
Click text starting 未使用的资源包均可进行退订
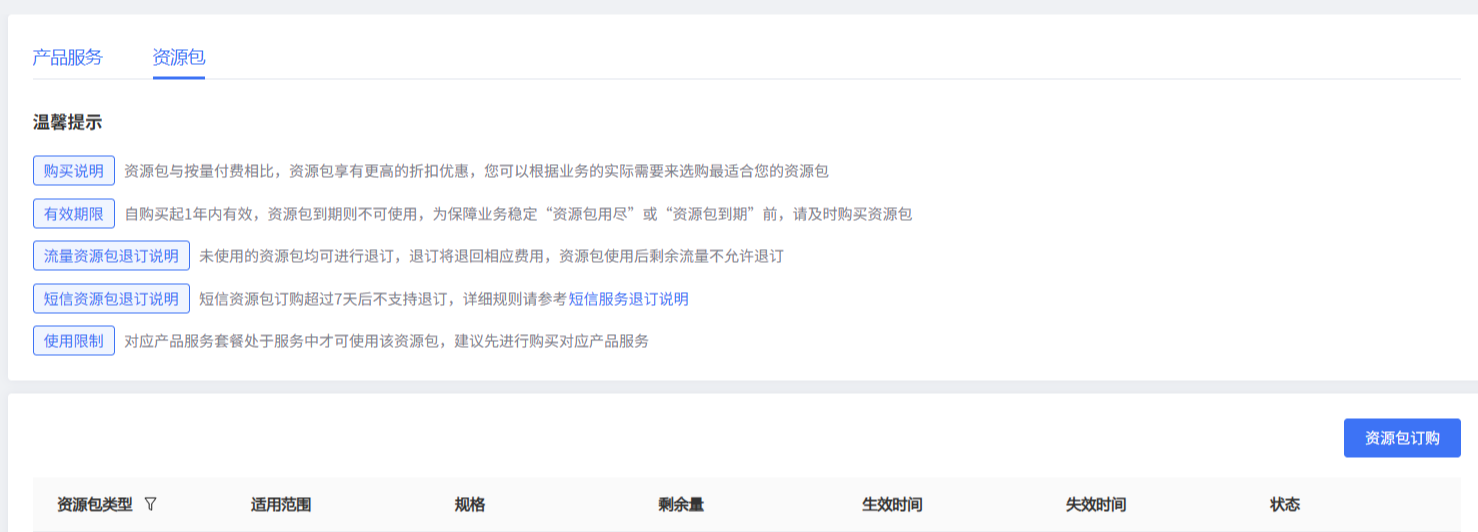pos(491,256)
